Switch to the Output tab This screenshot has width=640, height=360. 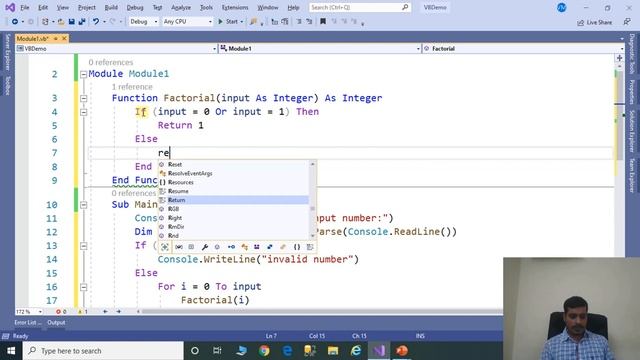tap(56, 322)
